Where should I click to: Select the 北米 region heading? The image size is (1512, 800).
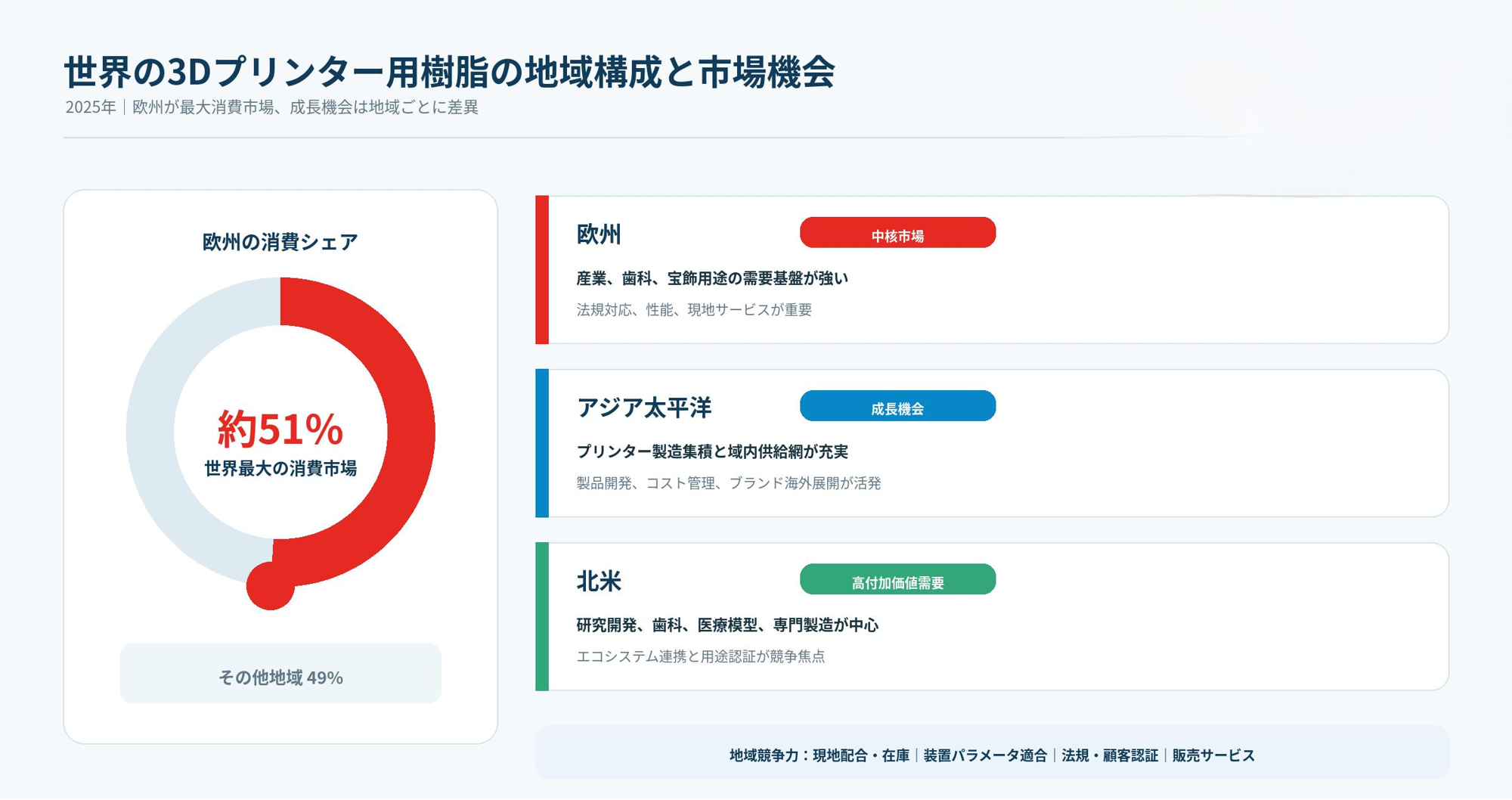[599, 581]
